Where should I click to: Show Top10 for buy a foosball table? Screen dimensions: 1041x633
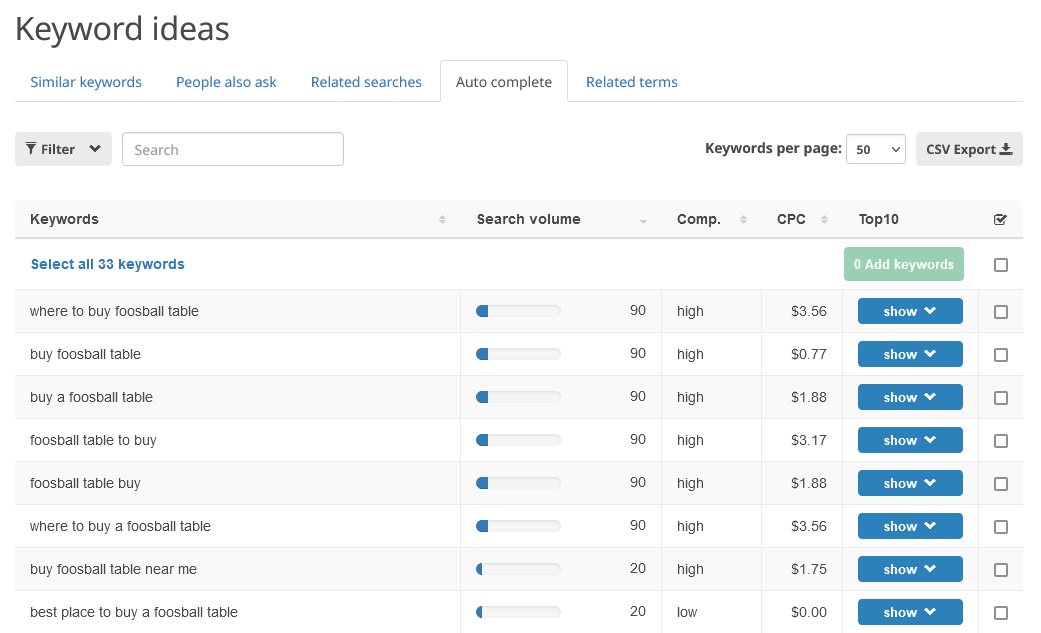(910, 397)
